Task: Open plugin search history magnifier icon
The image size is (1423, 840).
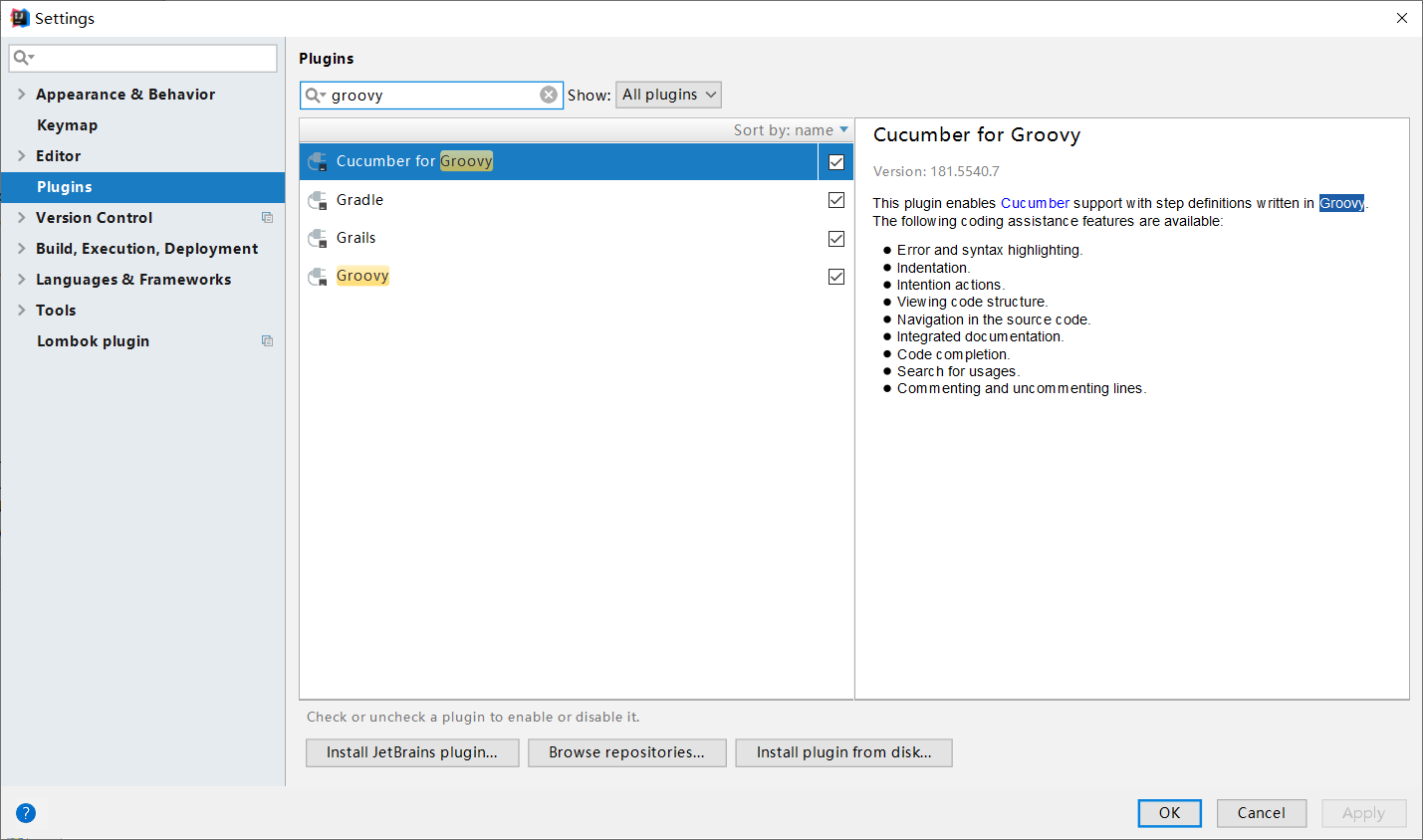Action: (315, 95)
